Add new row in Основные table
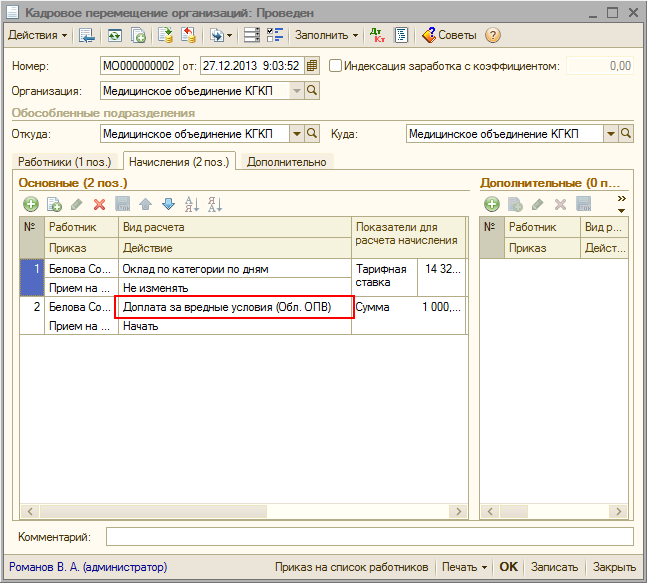Screen dimensions: 647x583 [31, 204]
